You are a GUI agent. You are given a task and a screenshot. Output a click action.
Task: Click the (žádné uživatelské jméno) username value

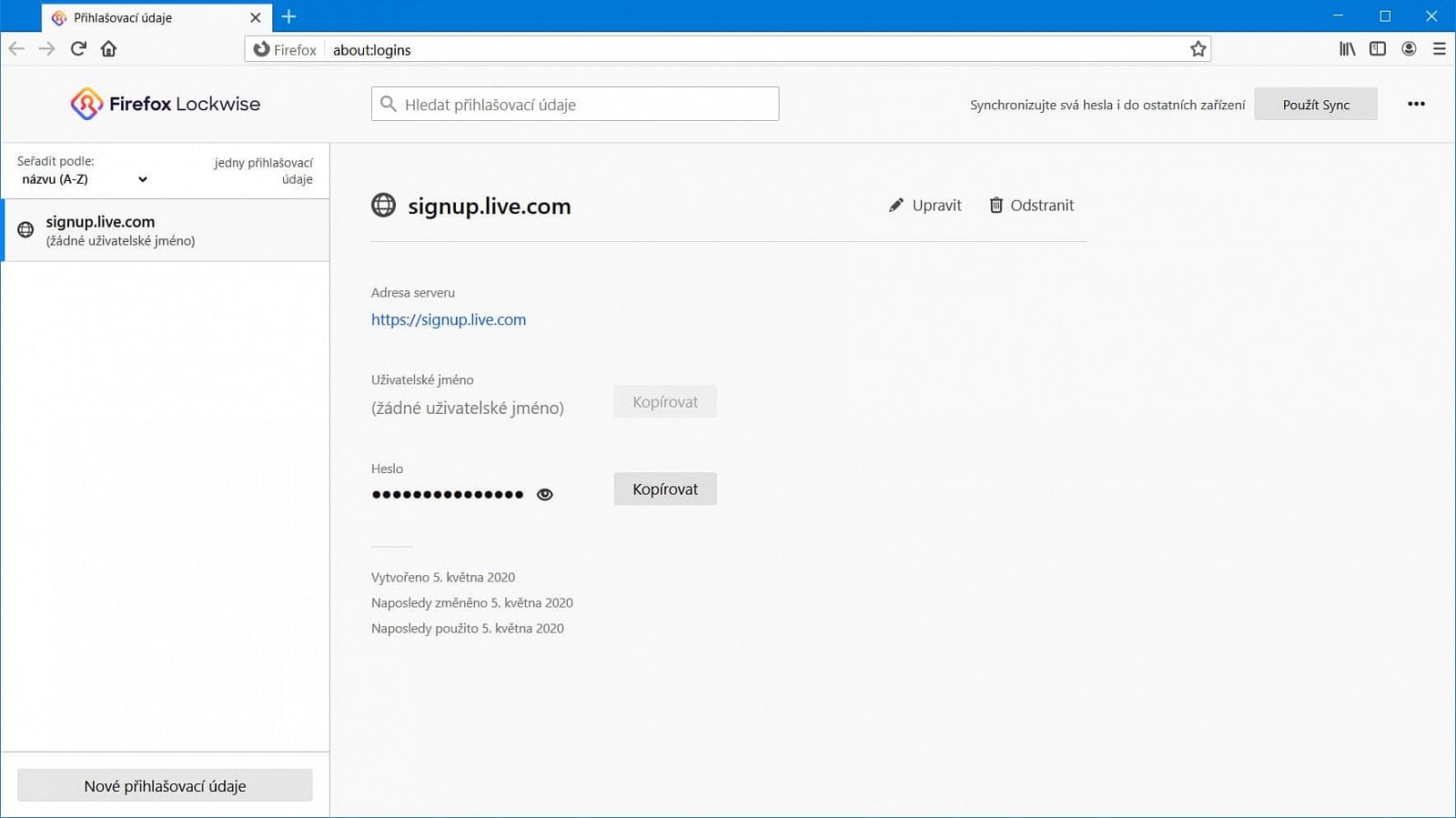(x=468, y=408)
